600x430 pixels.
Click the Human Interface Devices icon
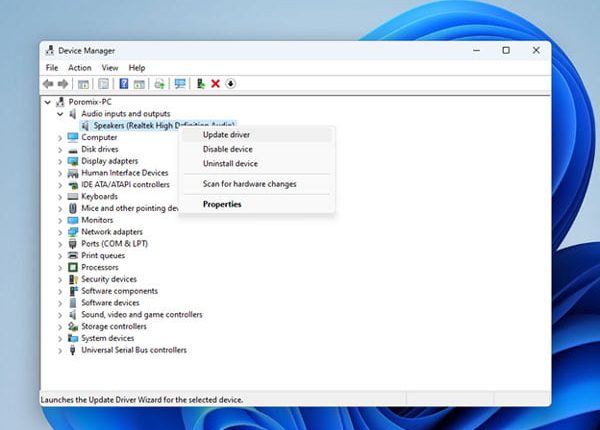[x=73, y=173]
